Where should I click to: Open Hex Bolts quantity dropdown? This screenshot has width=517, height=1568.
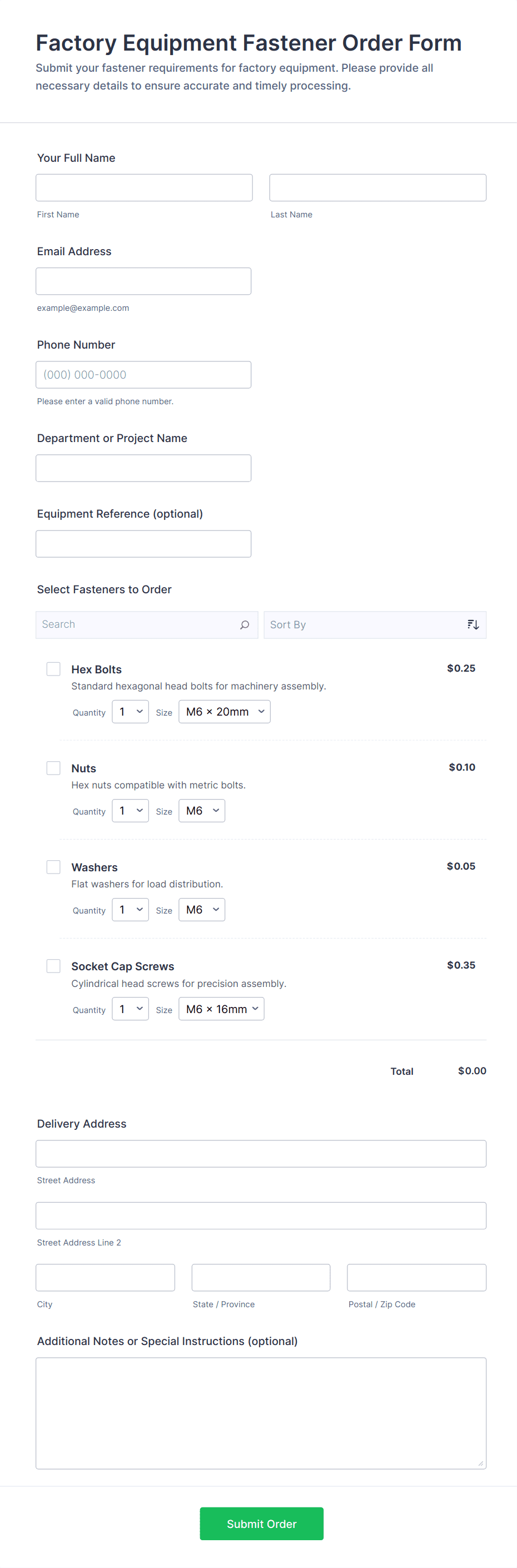click(x=130, y=712)
